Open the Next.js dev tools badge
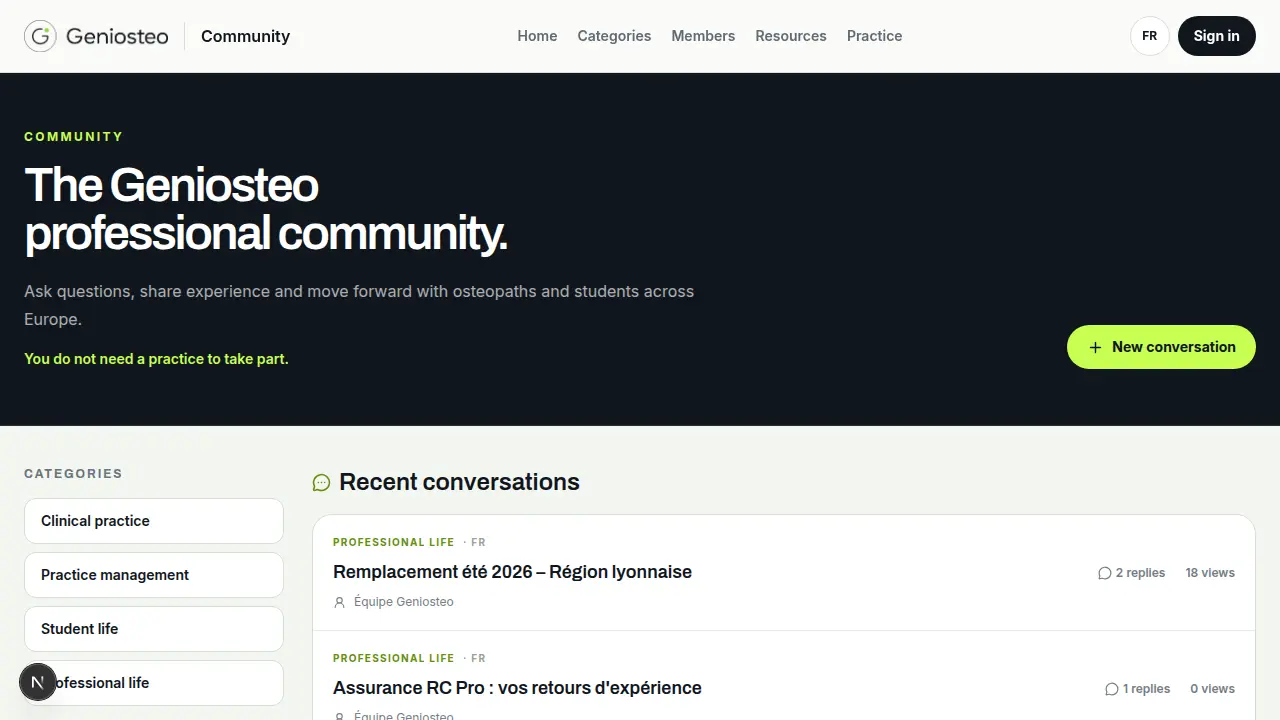Image resolution: width=1280 pixels, height=720 pixels. (38, 683)
